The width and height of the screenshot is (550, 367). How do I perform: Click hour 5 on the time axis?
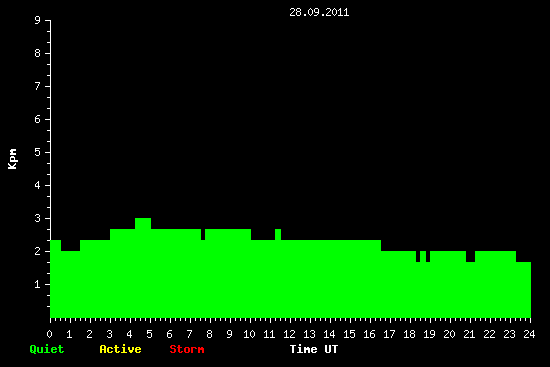point(149,334)
